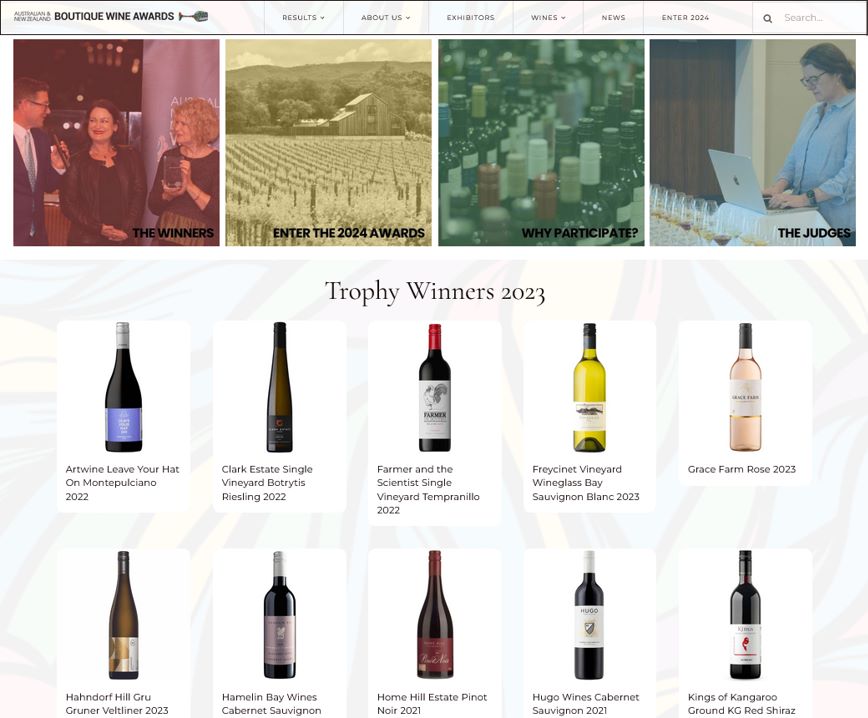Click the search magnifier icon

click(x=767, y=18)
